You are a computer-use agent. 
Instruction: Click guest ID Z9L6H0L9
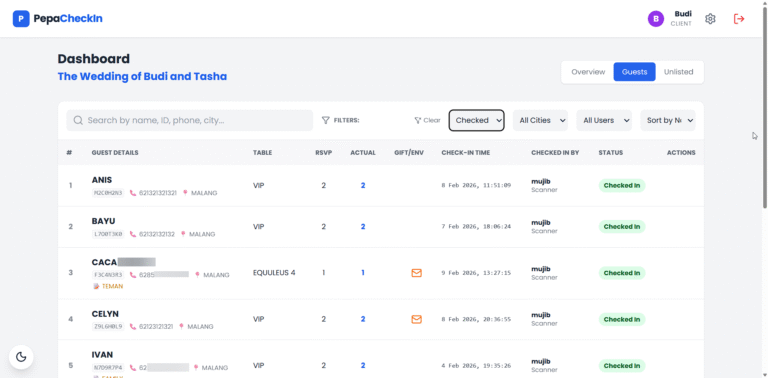coord(108,327)
